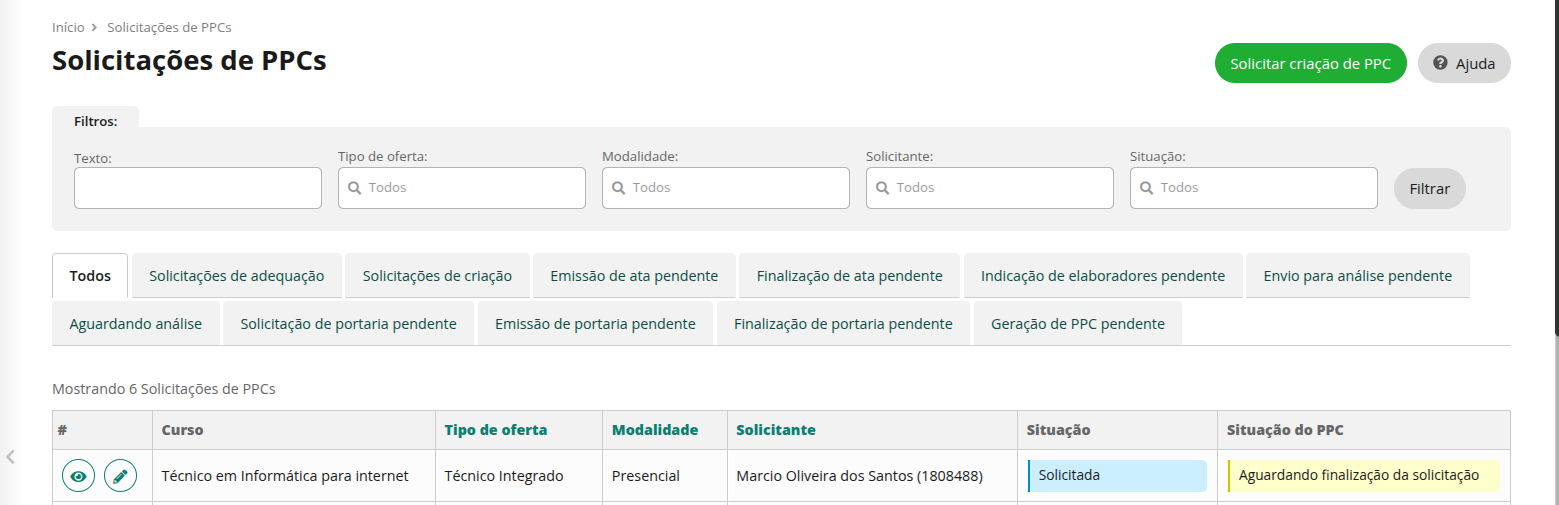Click the eye view icon in first row
The width and height of the screenshot is (1559, 505).
click(x=79, y=476)
